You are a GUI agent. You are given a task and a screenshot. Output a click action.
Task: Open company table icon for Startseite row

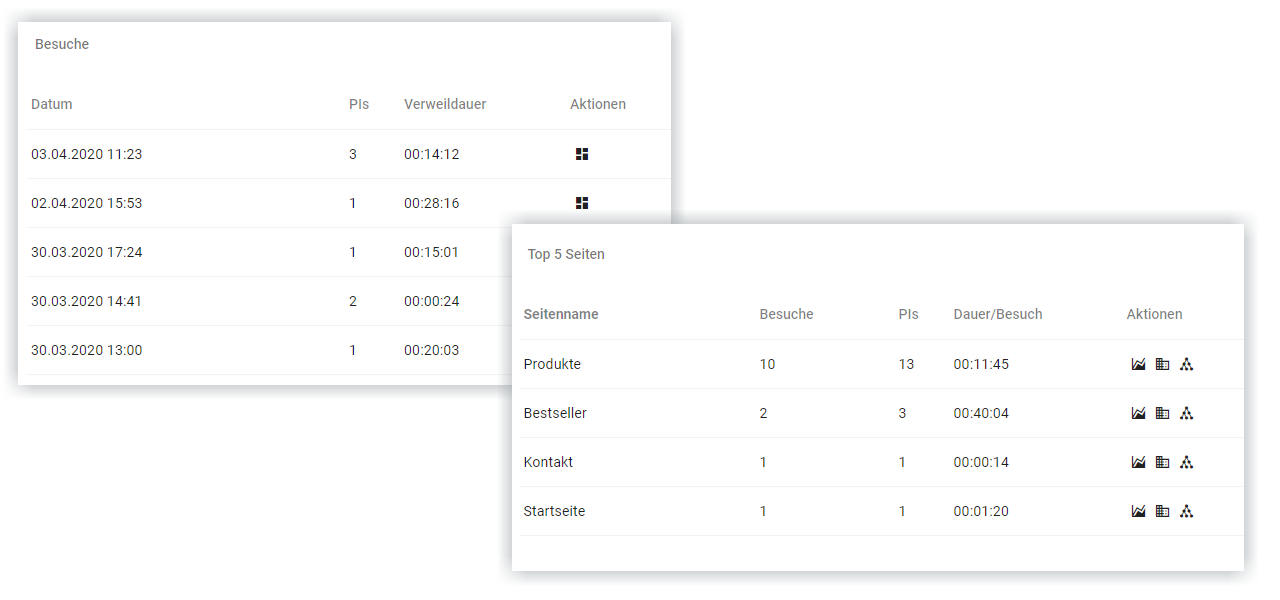coord(1162,511)
